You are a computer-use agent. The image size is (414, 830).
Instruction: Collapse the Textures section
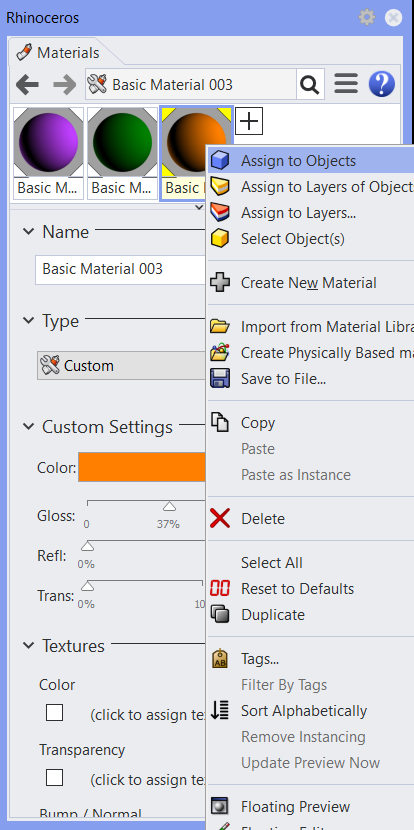point(28,645)
